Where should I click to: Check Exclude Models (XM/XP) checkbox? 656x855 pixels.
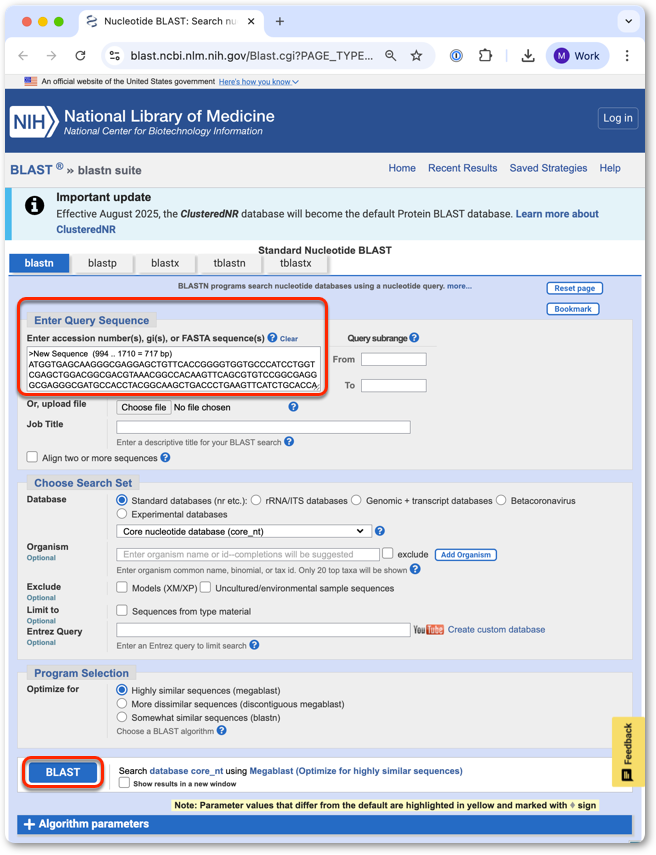[122, 587]
